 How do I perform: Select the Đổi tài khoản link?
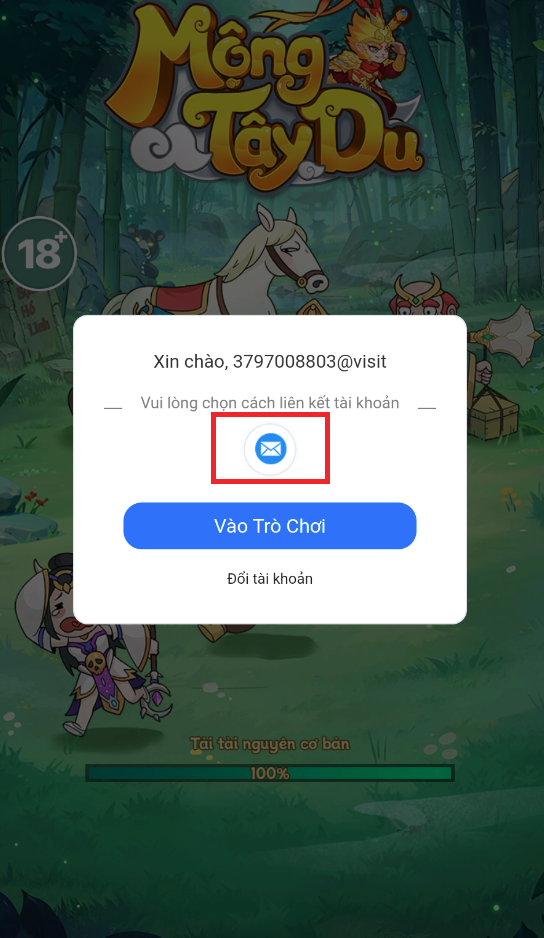[x=270, y=578]
